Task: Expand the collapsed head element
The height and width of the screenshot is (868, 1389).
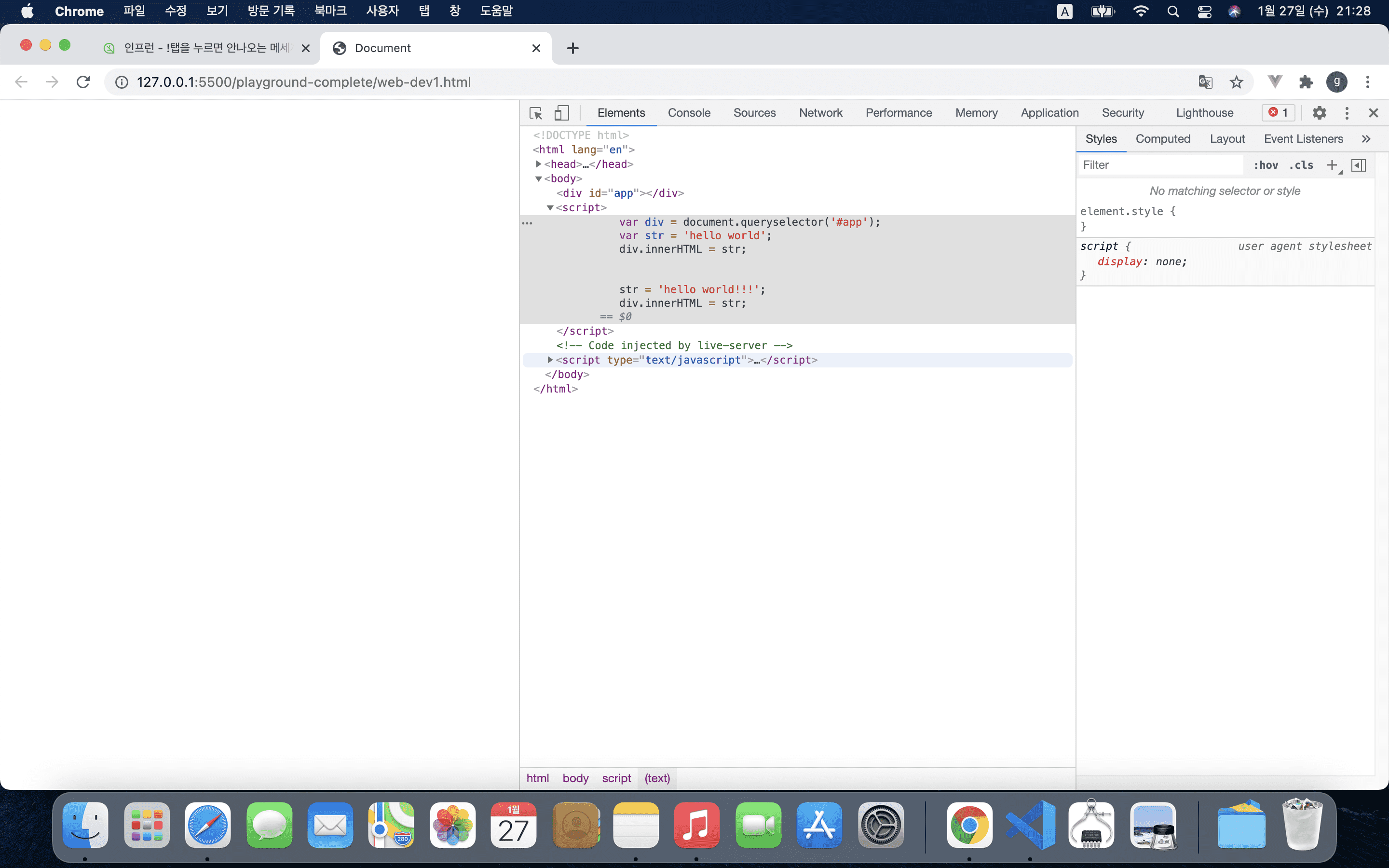Action: click(538, 164)
